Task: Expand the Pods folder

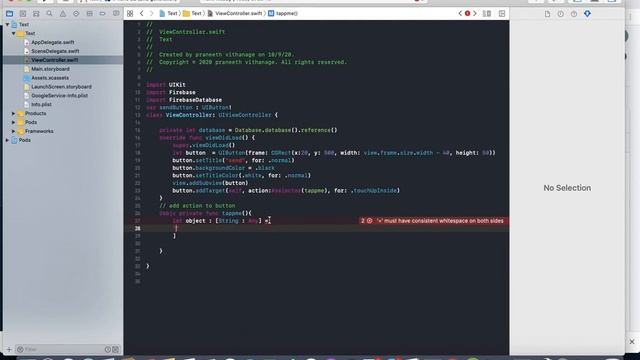Action: [x=13, y=122]
